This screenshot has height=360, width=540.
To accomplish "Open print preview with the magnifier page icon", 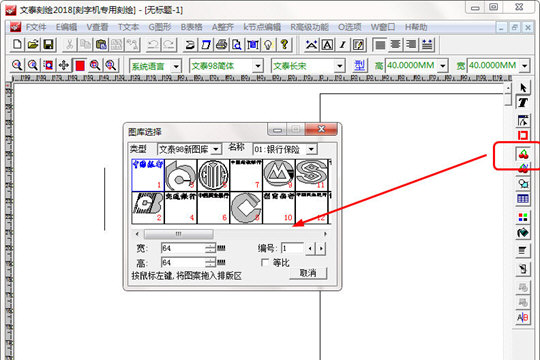I will point(237,44).
